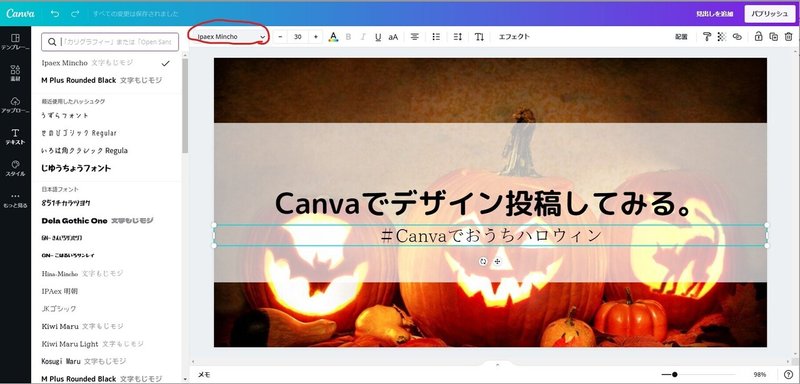The image size is (800, 384).
Task: Open the letter and line spacing options
Action: pyautogui.click(x=458, y=37)
